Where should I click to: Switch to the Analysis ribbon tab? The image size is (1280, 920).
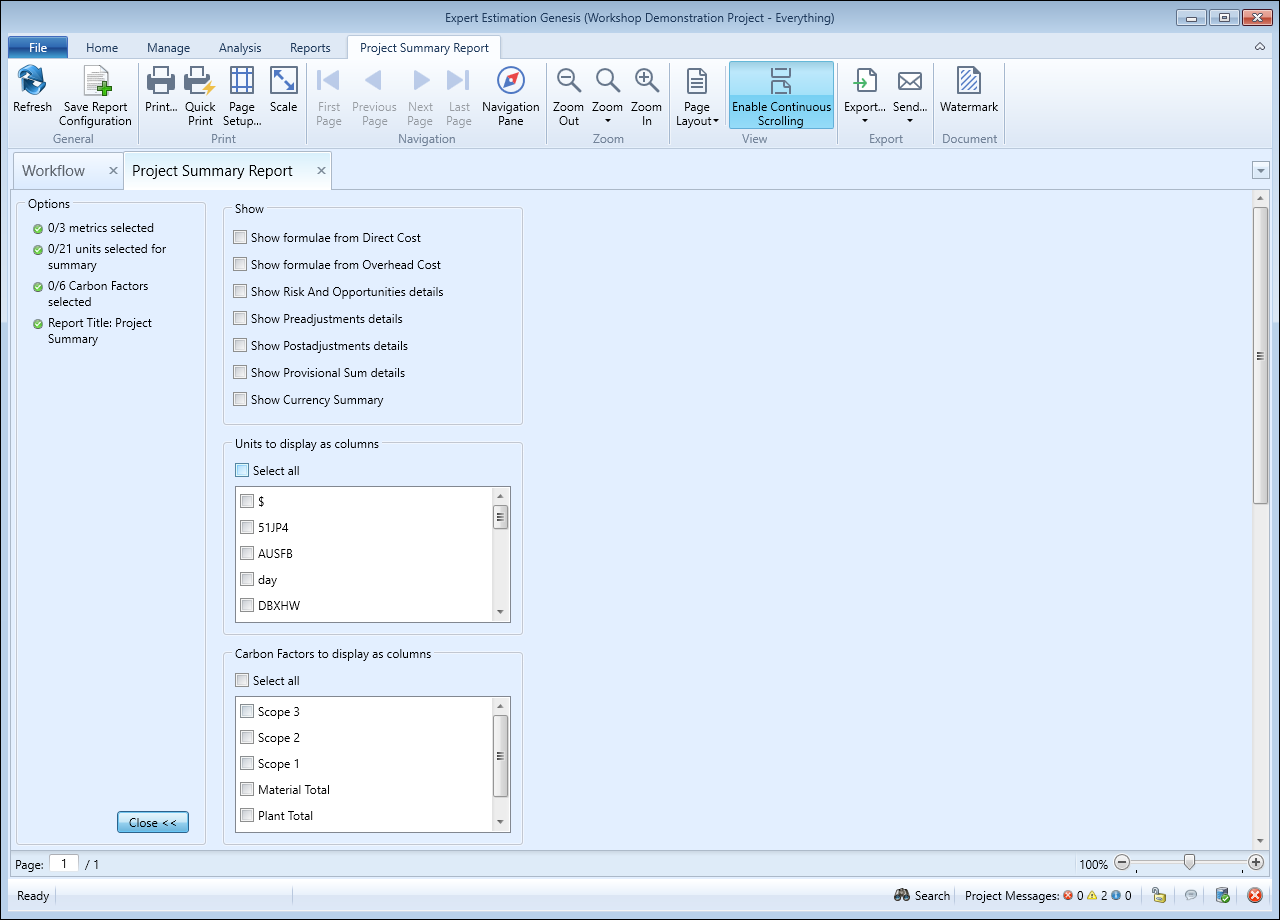pyautogui.click(x=240, y=48)
